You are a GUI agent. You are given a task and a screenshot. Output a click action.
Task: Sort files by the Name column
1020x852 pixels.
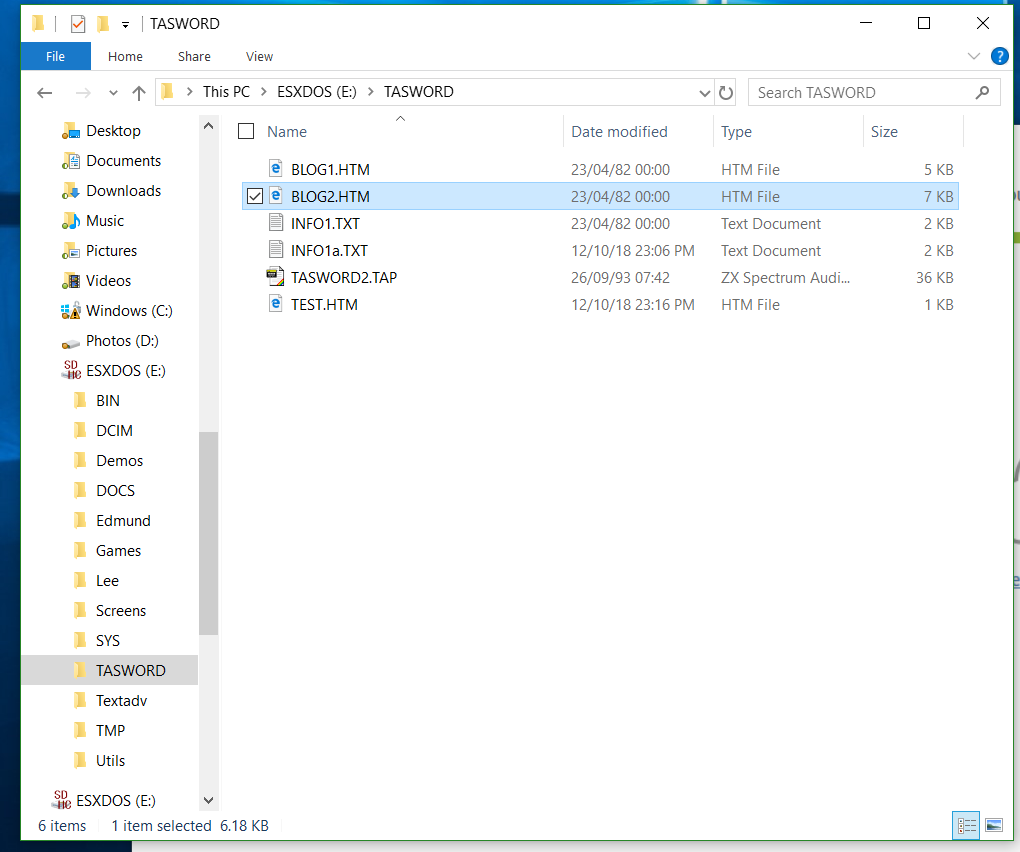click(287, 131)
